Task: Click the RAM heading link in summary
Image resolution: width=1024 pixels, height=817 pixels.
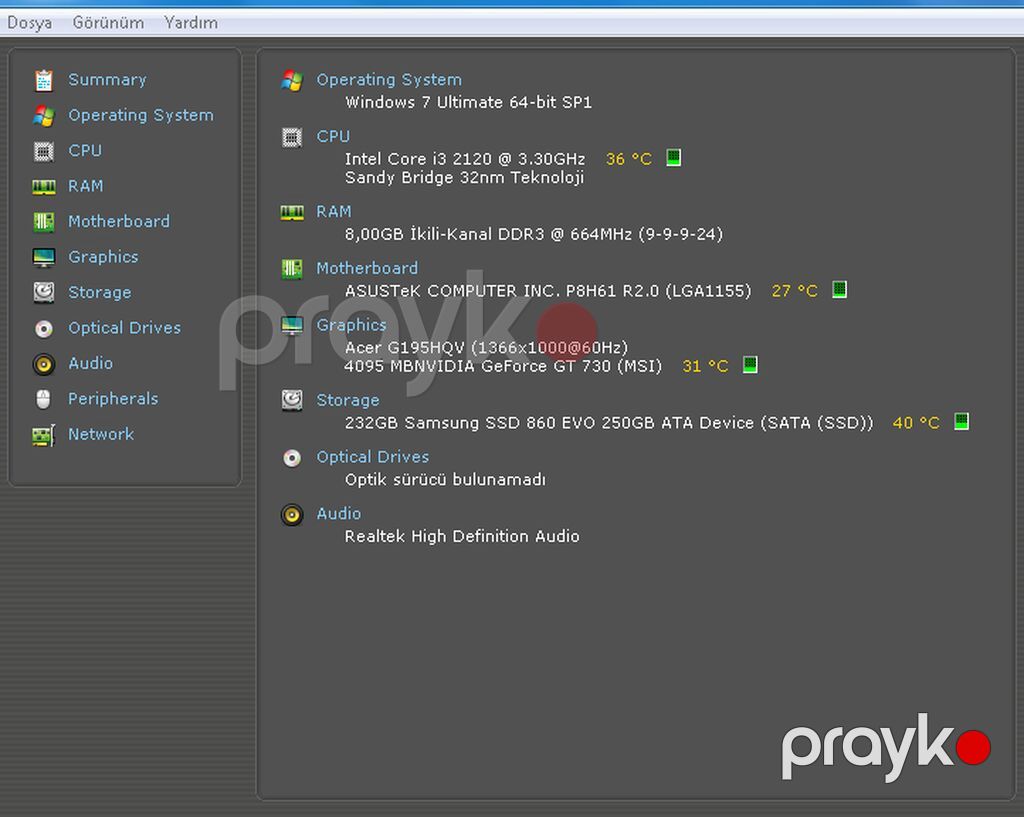Action: coord(334,212)
